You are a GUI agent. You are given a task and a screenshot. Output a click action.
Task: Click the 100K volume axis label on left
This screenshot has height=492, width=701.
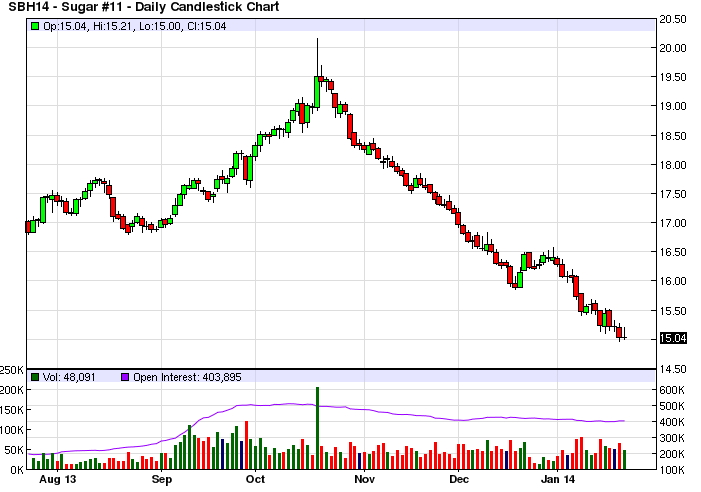12,430
